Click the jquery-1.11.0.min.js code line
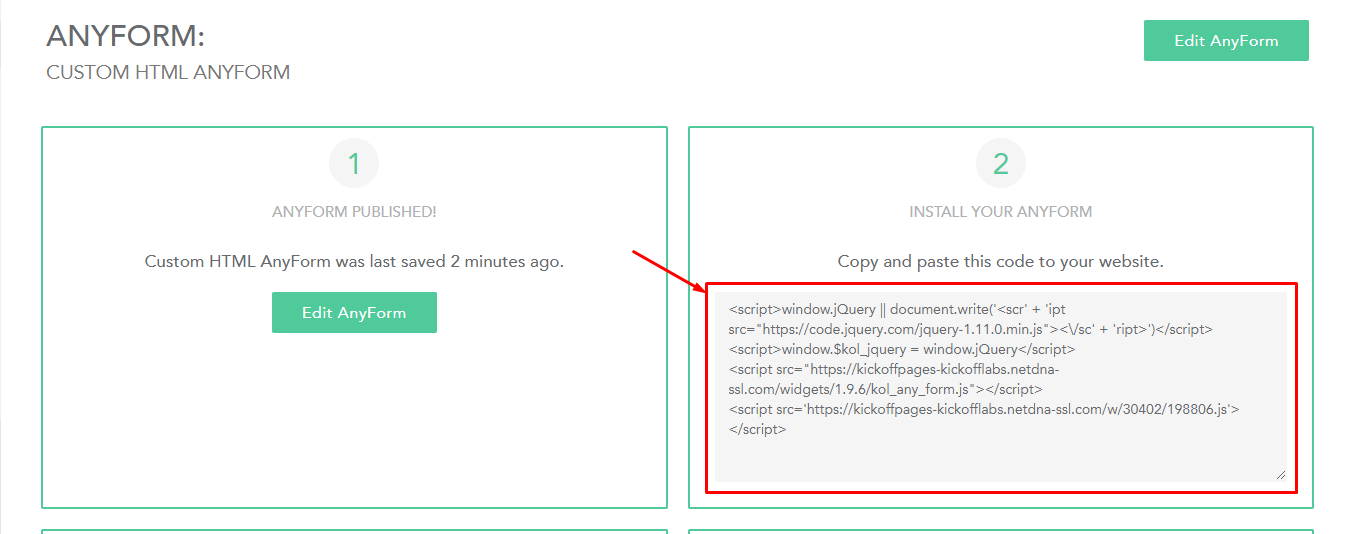 [x=971, y=329]
